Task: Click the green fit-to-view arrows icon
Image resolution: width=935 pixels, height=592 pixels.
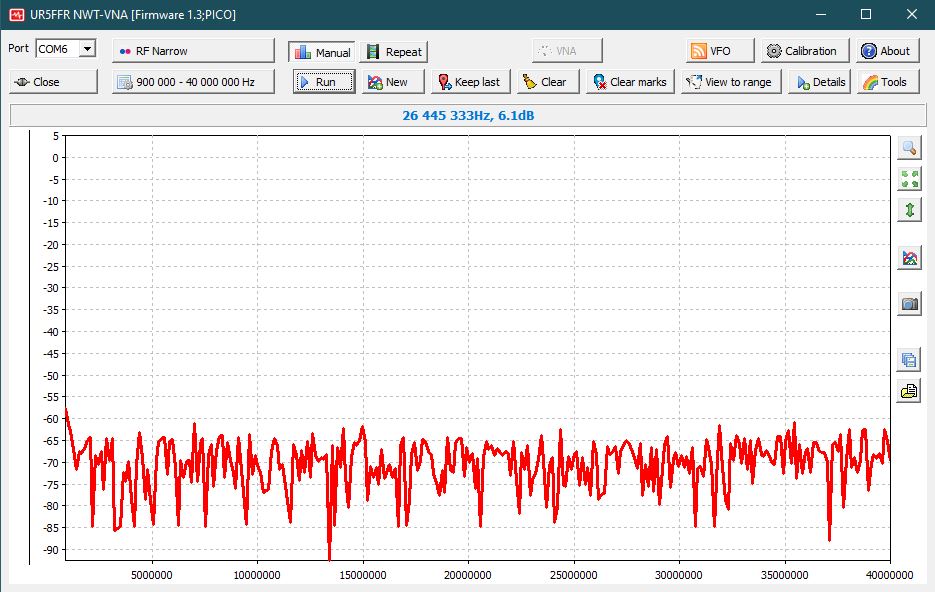Action: (x=909, y=179)
